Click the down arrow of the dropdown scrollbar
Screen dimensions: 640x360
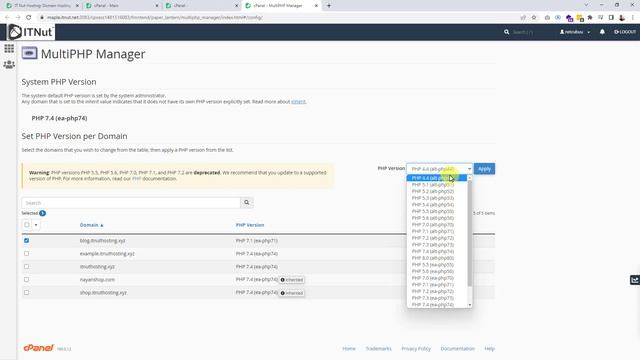tap(470, 305)
